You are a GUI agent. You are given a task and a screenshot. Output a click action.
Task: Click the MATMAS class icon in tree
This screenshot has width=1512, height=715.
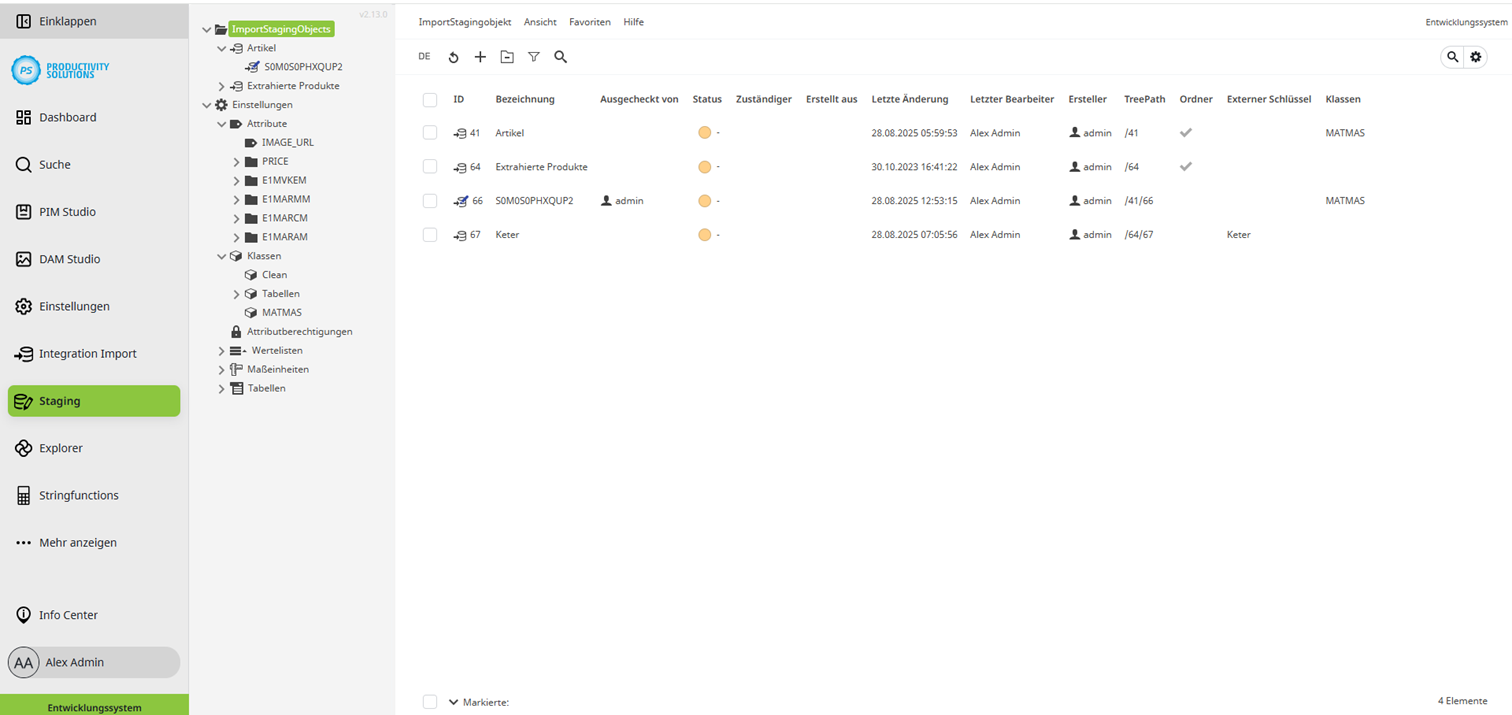point(249,312)
